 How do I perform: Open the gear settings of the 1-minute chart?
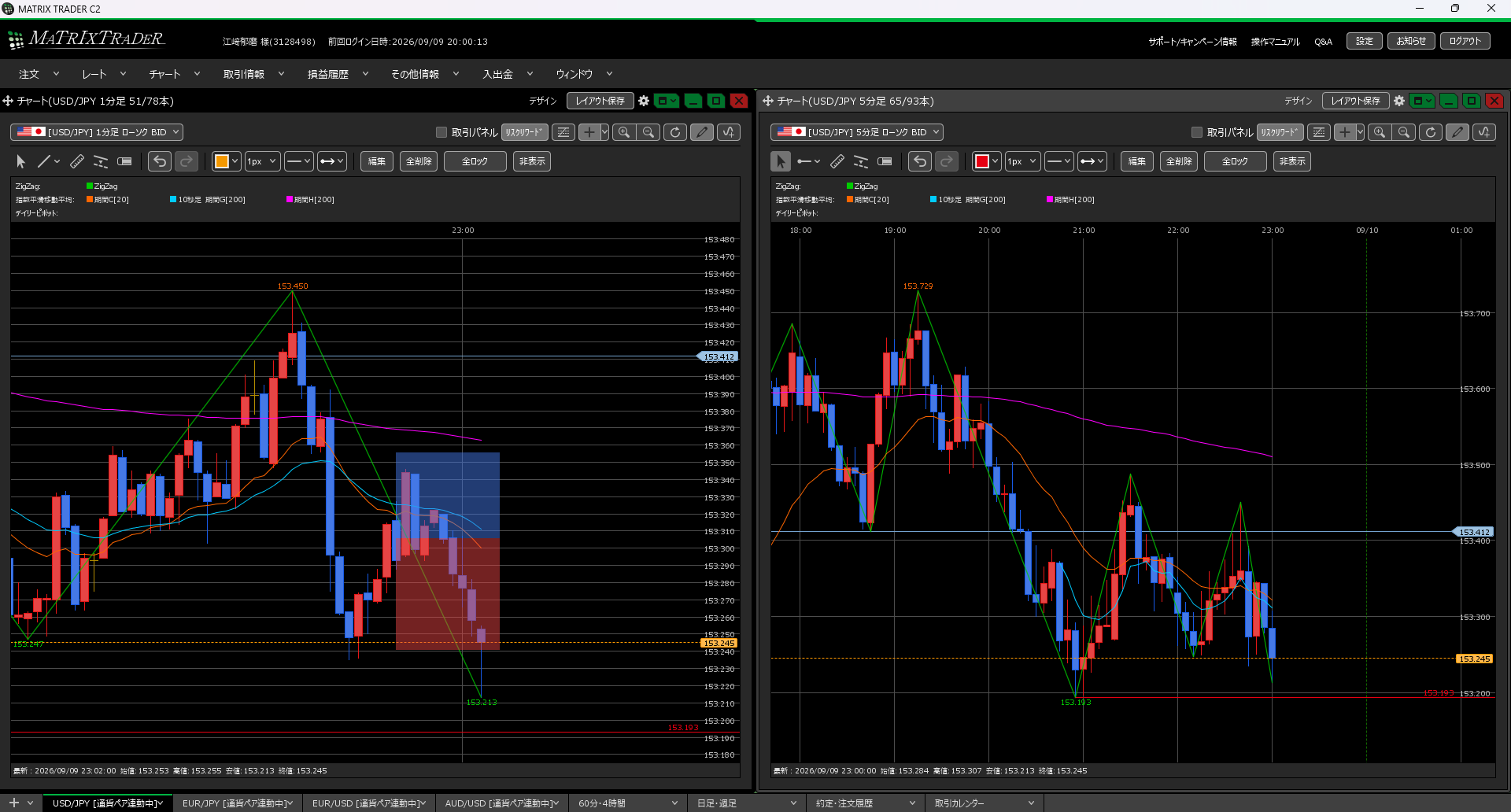644,101
